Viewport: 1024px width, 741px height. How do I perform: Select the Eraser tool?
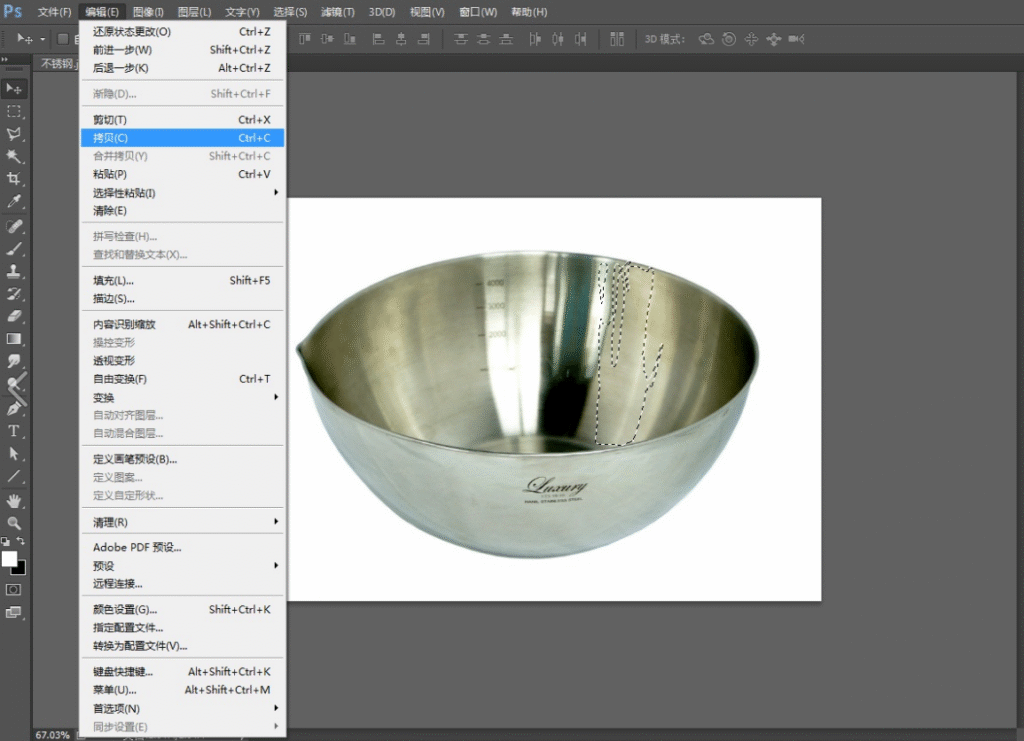coord(14,316)
